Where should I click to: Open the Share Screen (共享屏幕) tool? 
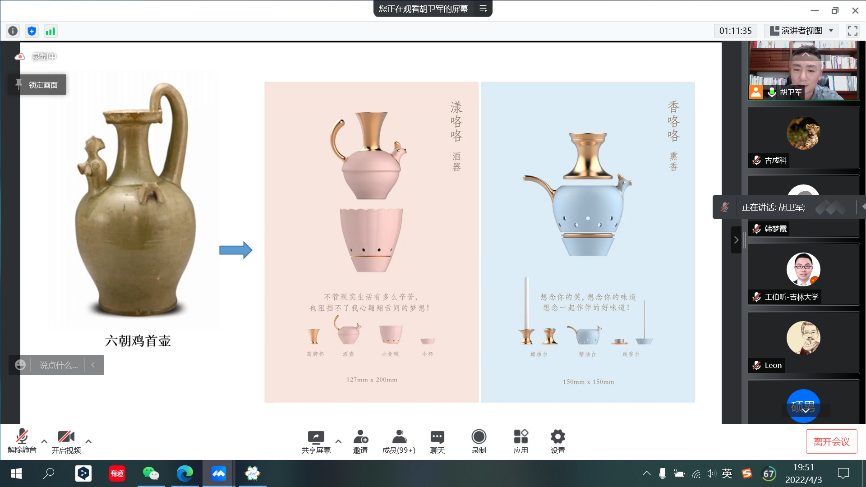click(x=316, y=441)
